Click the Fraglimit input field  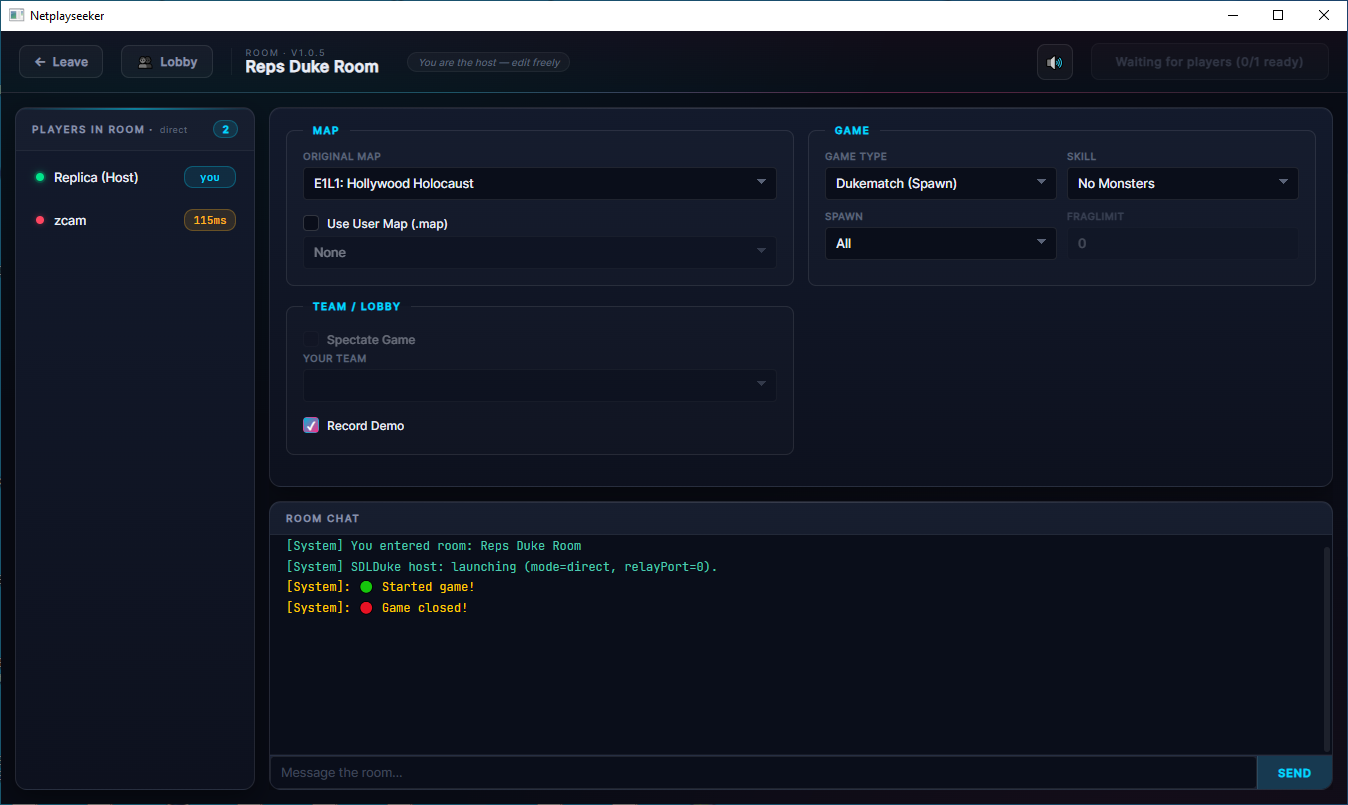[1182, 243]
